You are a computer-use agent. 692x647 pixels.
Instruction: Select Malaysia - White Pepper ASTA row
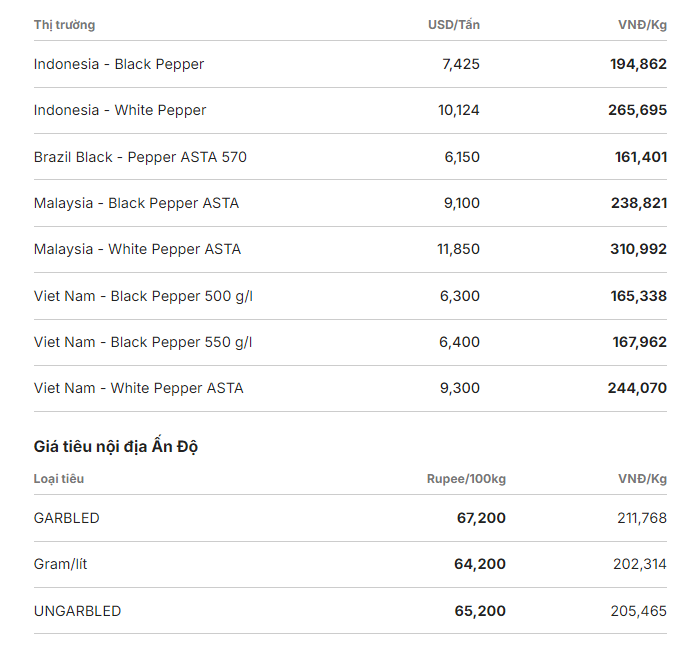point(350,249)
